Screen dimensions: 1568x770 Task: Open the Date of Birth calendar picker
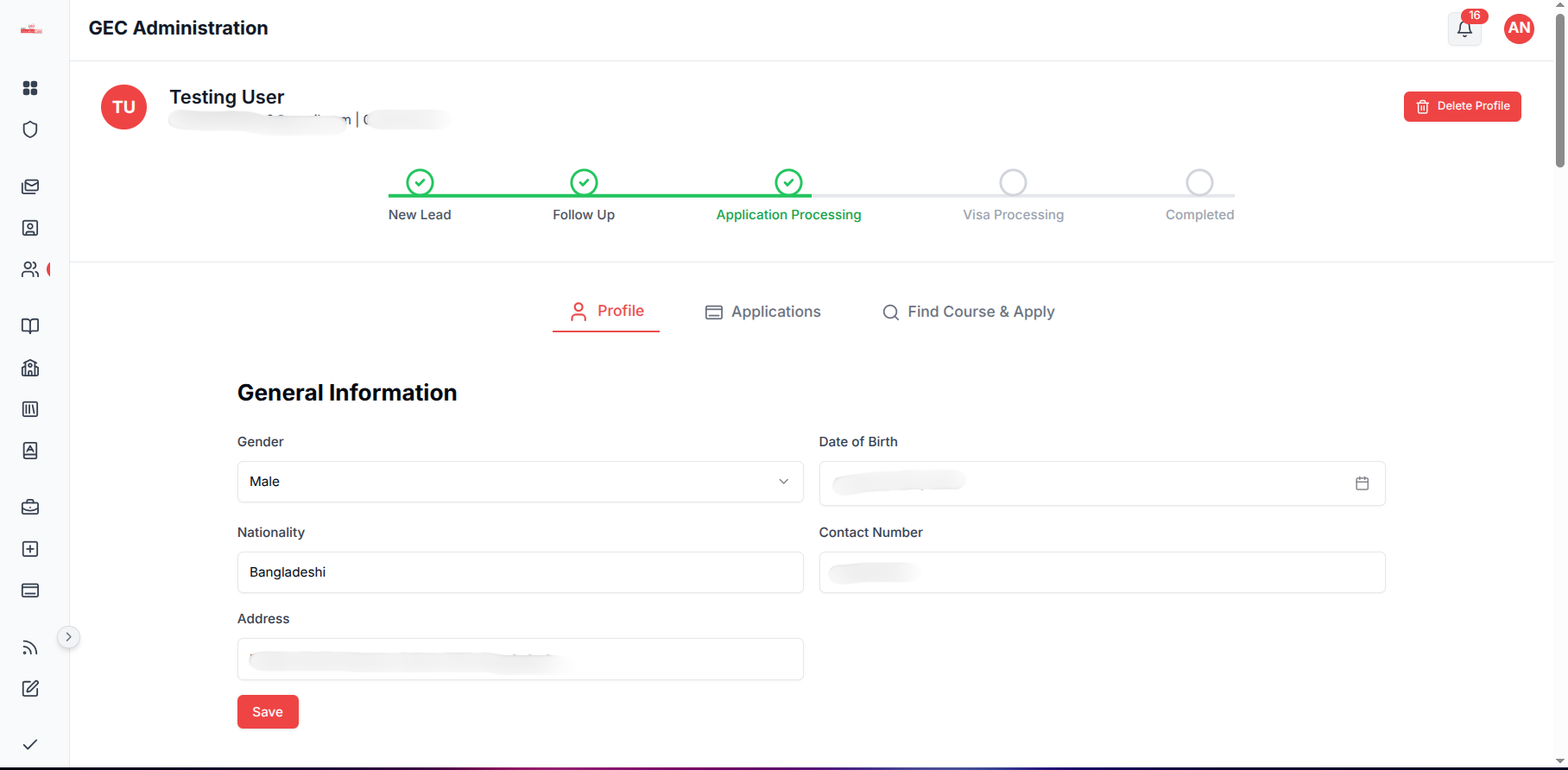(x=1362, y=483)
